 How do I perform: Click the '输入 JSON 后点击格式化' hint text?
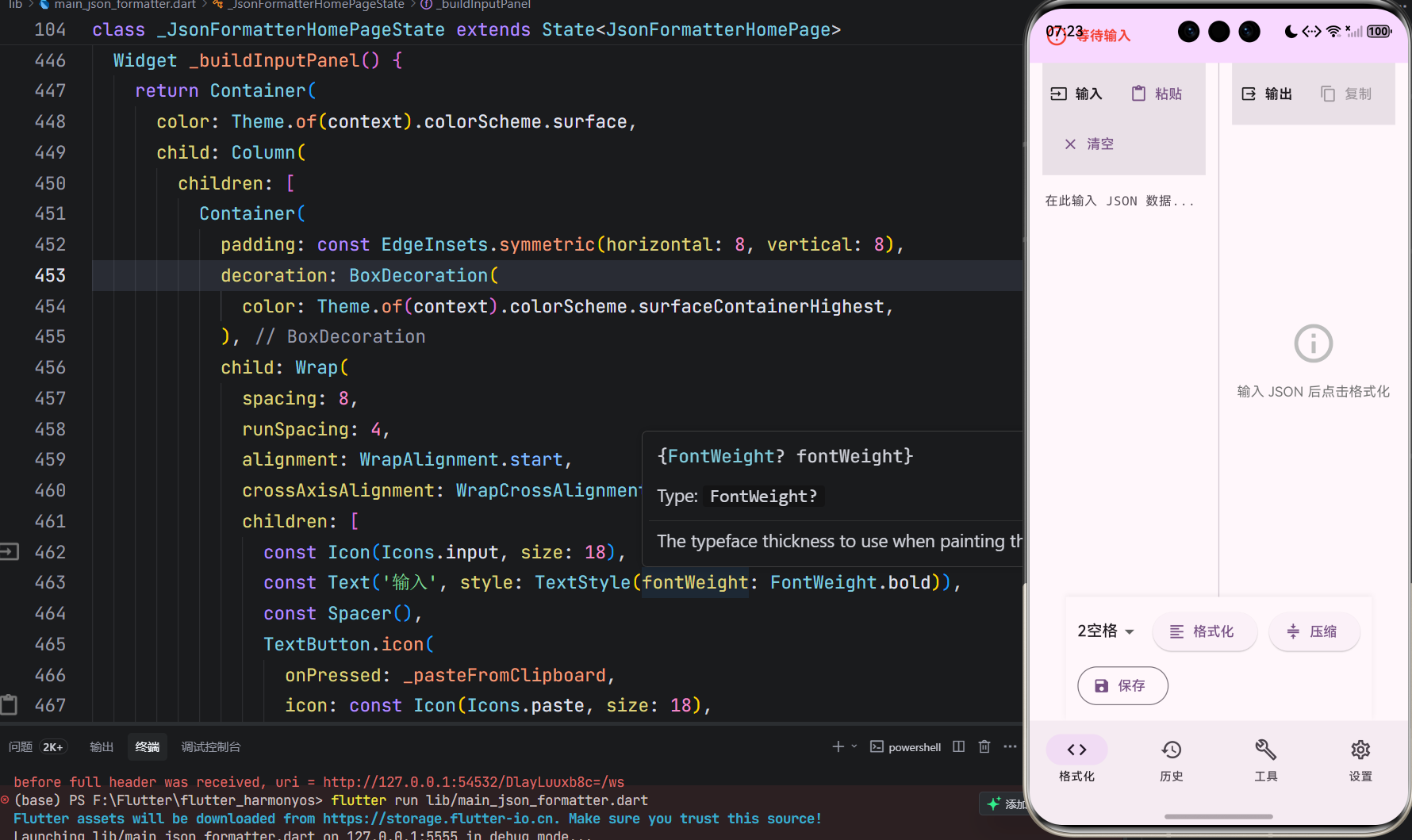click(1313, 392)
